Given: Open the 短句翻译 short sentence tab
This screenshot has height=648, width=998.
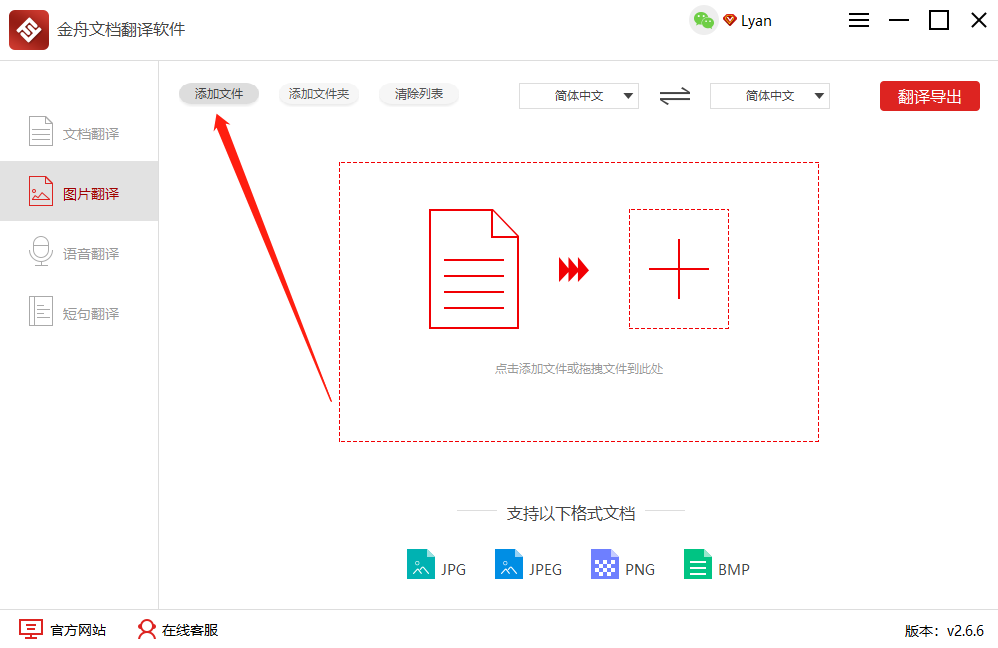Looking at the screenshot, I should (x=79, y=311).
